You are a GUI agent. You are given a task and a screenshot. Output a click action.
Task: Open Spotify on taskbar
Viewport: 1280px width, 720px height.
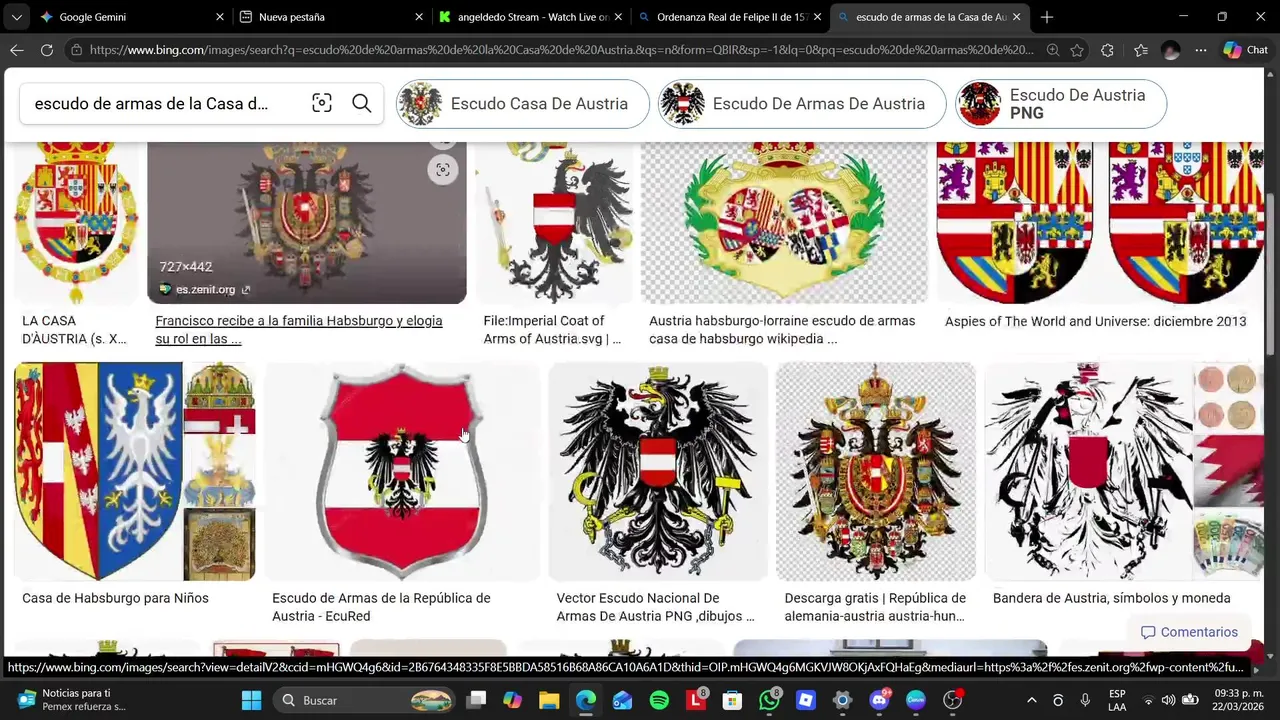pyautogui.click(x=659, y=700)
